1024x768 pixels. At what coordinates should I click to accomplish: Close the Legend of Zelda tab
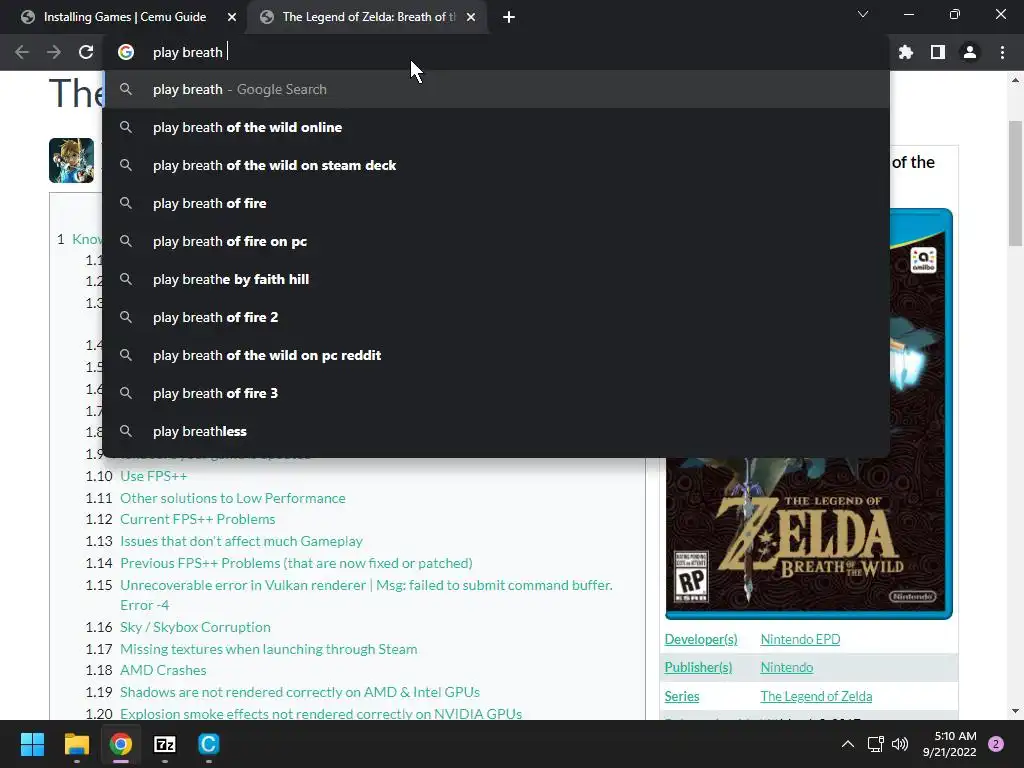(x=471, y=17)
